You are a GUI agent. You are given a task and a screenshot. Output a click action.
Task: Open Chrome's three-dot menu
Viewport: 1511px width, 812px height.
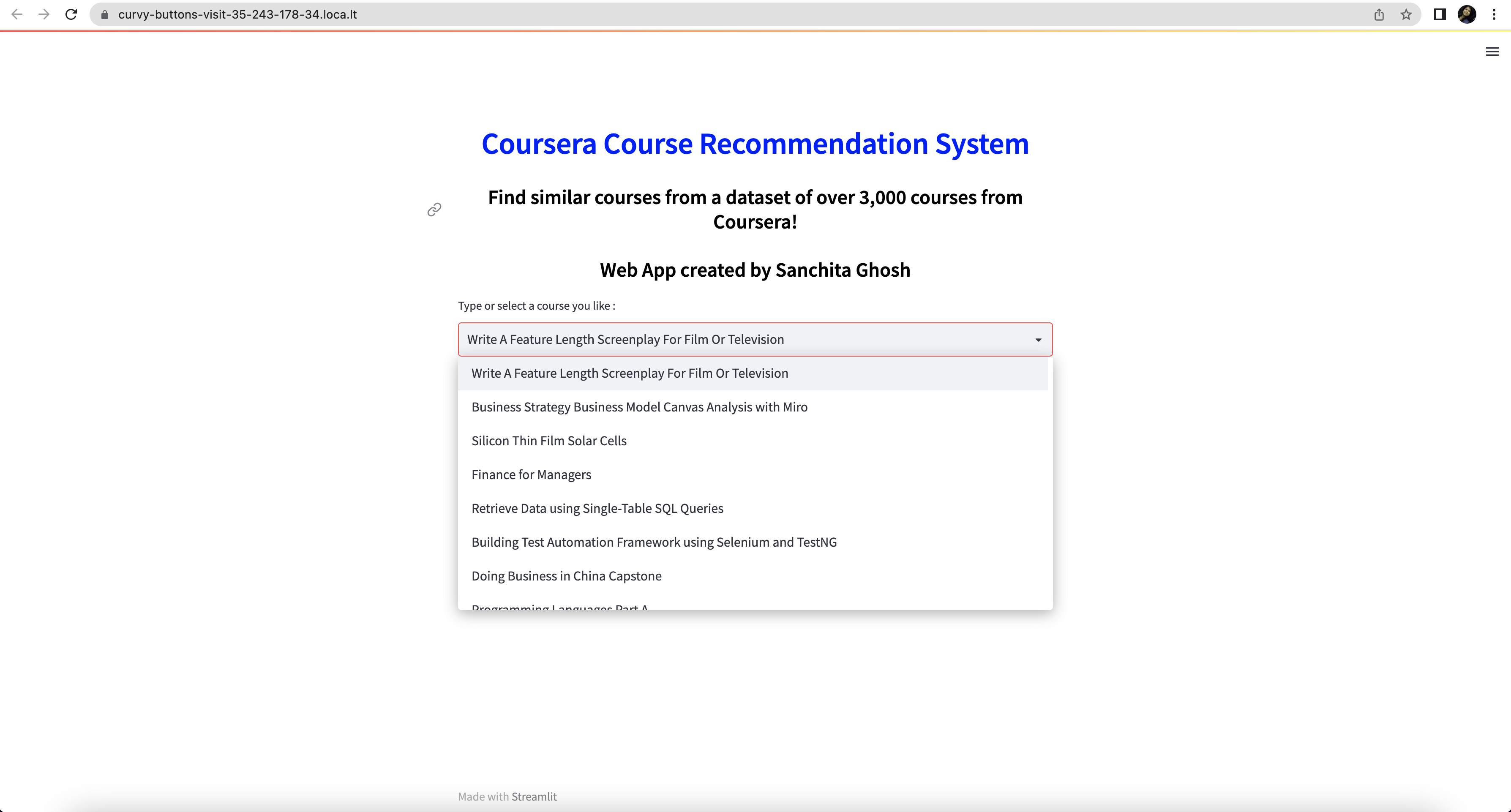1493,15
